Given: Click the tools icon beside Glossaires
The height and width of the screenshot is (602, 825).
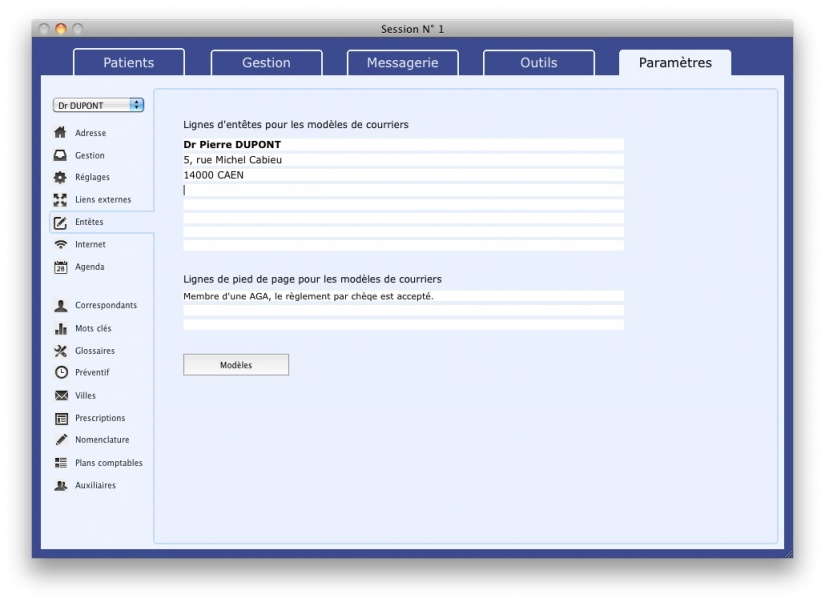Looking at the screenshot, I should (x=61, y=350).
